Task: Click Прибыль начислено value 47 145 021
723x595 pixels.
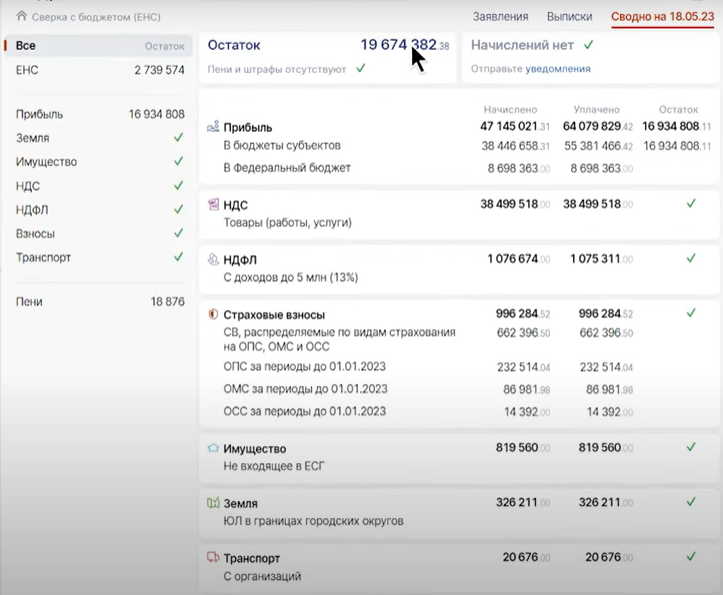Action: tap(515, 126)
